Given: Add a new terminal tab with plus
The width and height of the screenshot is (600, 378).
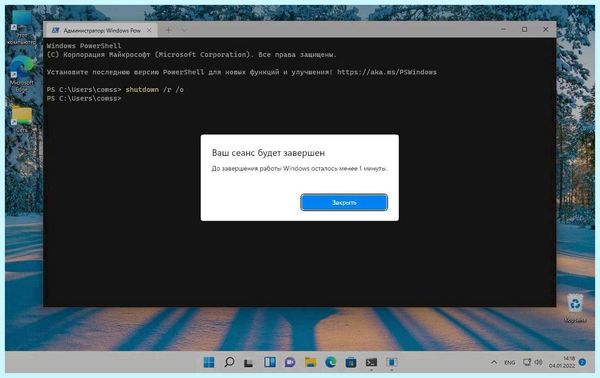Looking at the screenshot, I should tap(168, 30).
